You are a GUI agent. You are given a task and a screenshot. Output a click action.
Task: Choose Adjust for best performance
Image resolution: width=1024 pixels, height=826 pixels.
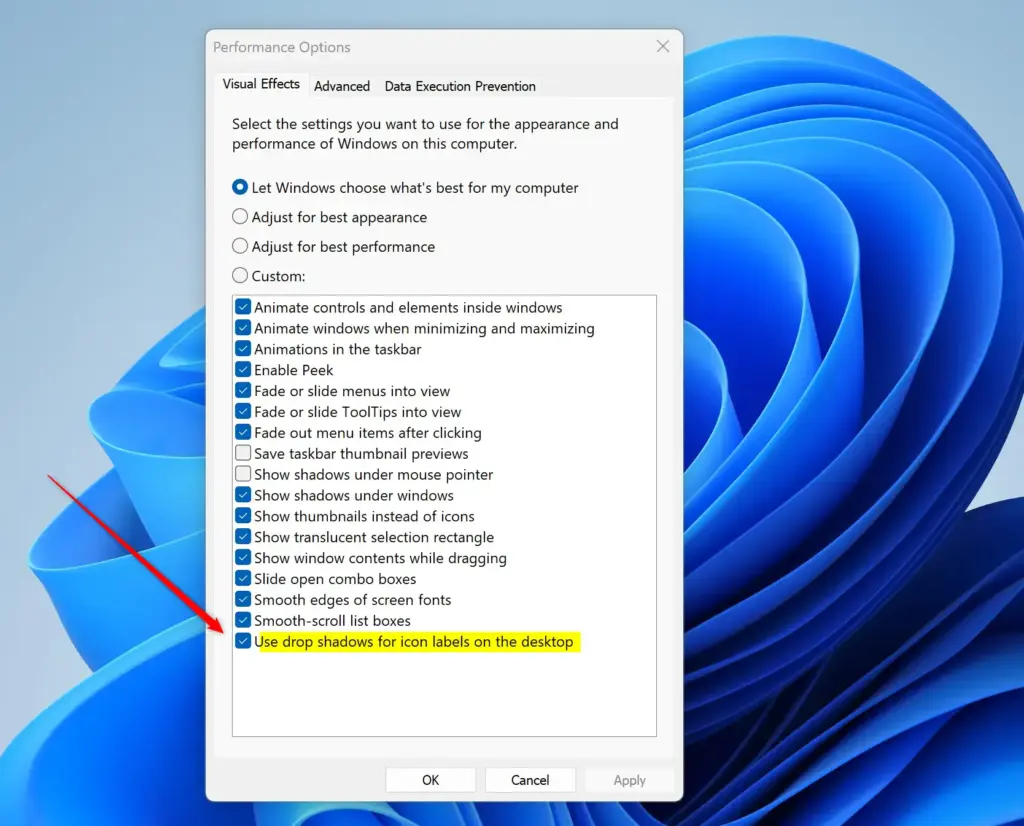(x=240, y=246)
